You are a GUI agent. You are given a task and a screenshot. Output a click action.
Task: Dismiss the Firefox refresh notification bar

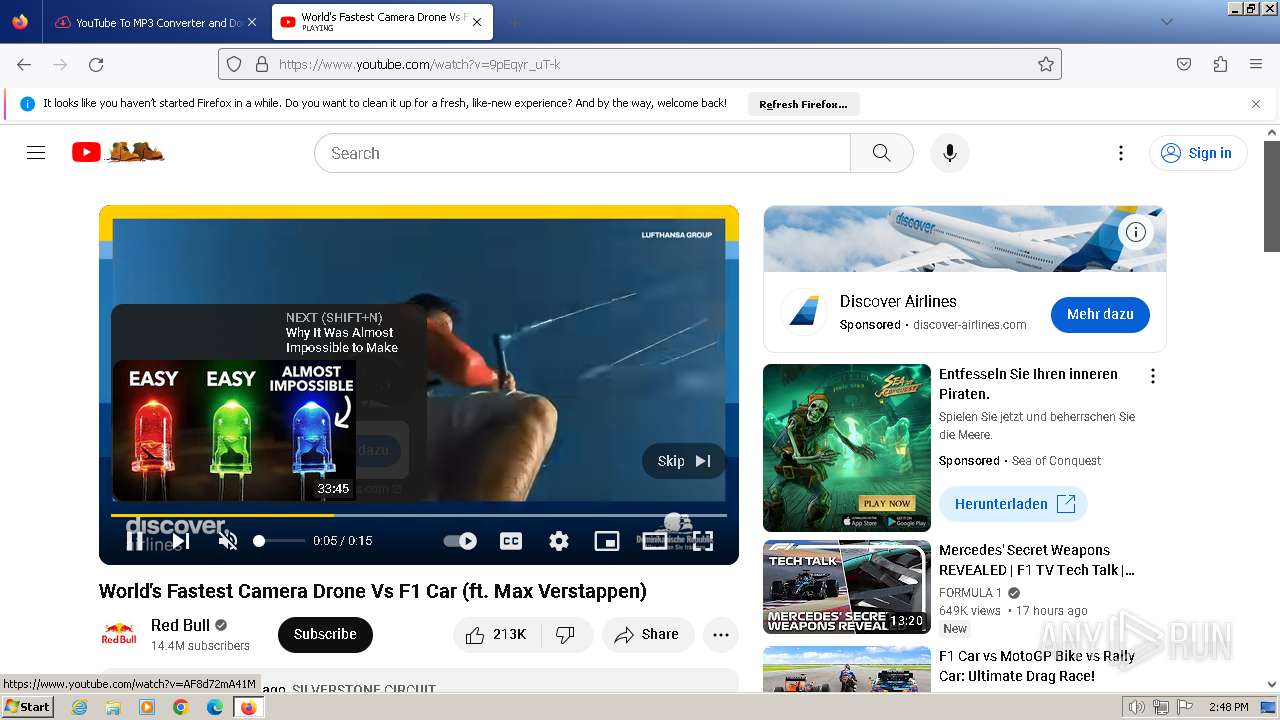(x=1256, y=103)
